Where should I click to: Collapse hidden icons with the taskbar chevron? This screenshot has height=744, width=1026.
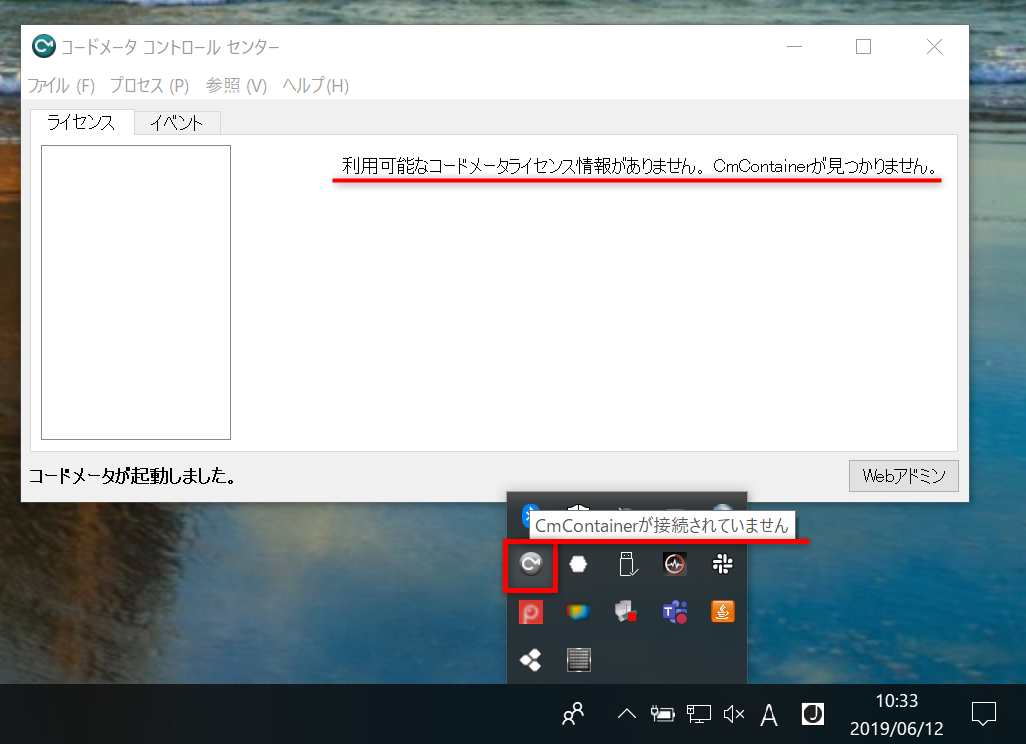click(626, 714)
